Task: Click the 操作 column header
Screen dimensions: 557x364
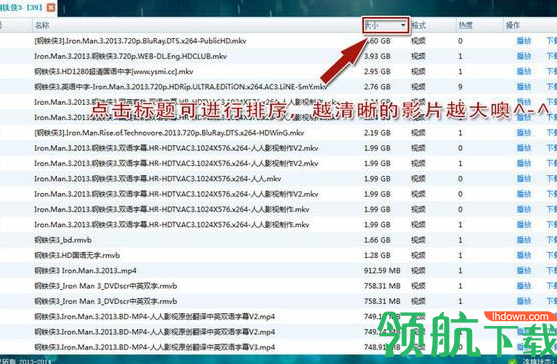Action: point(513,25)
